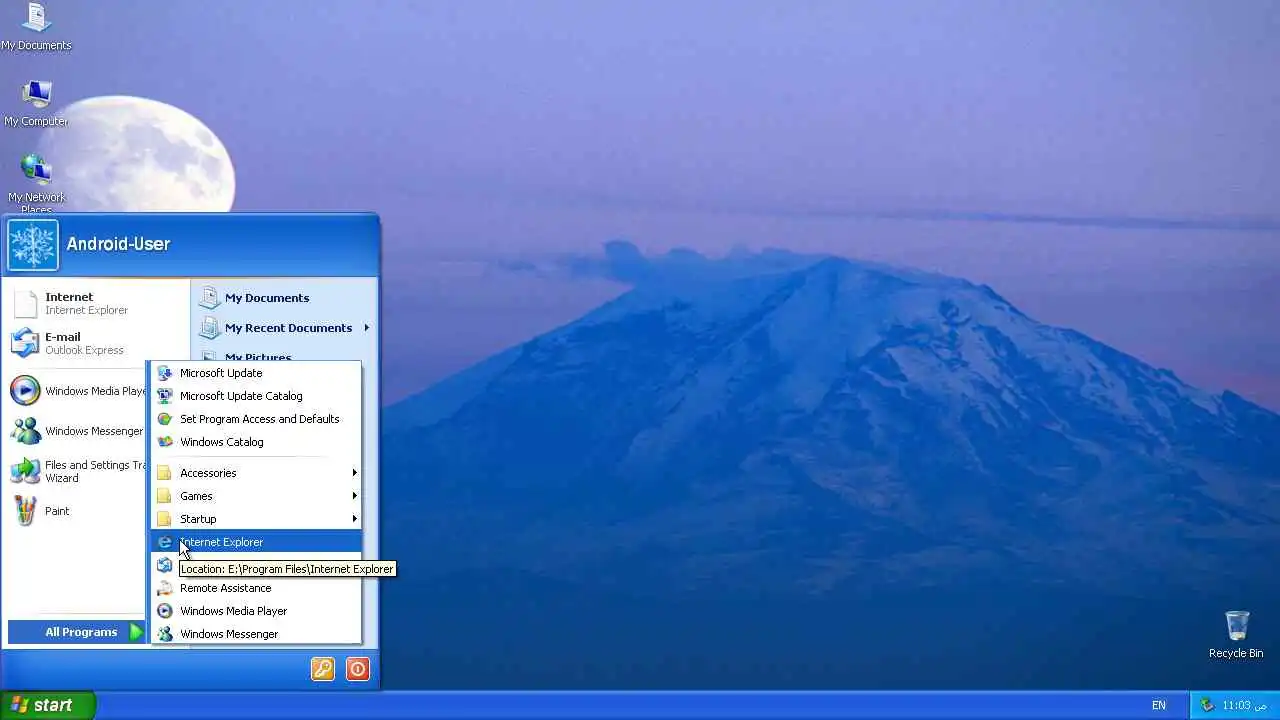
Task: Click the My Recent Documents icon
Action: 209,327
